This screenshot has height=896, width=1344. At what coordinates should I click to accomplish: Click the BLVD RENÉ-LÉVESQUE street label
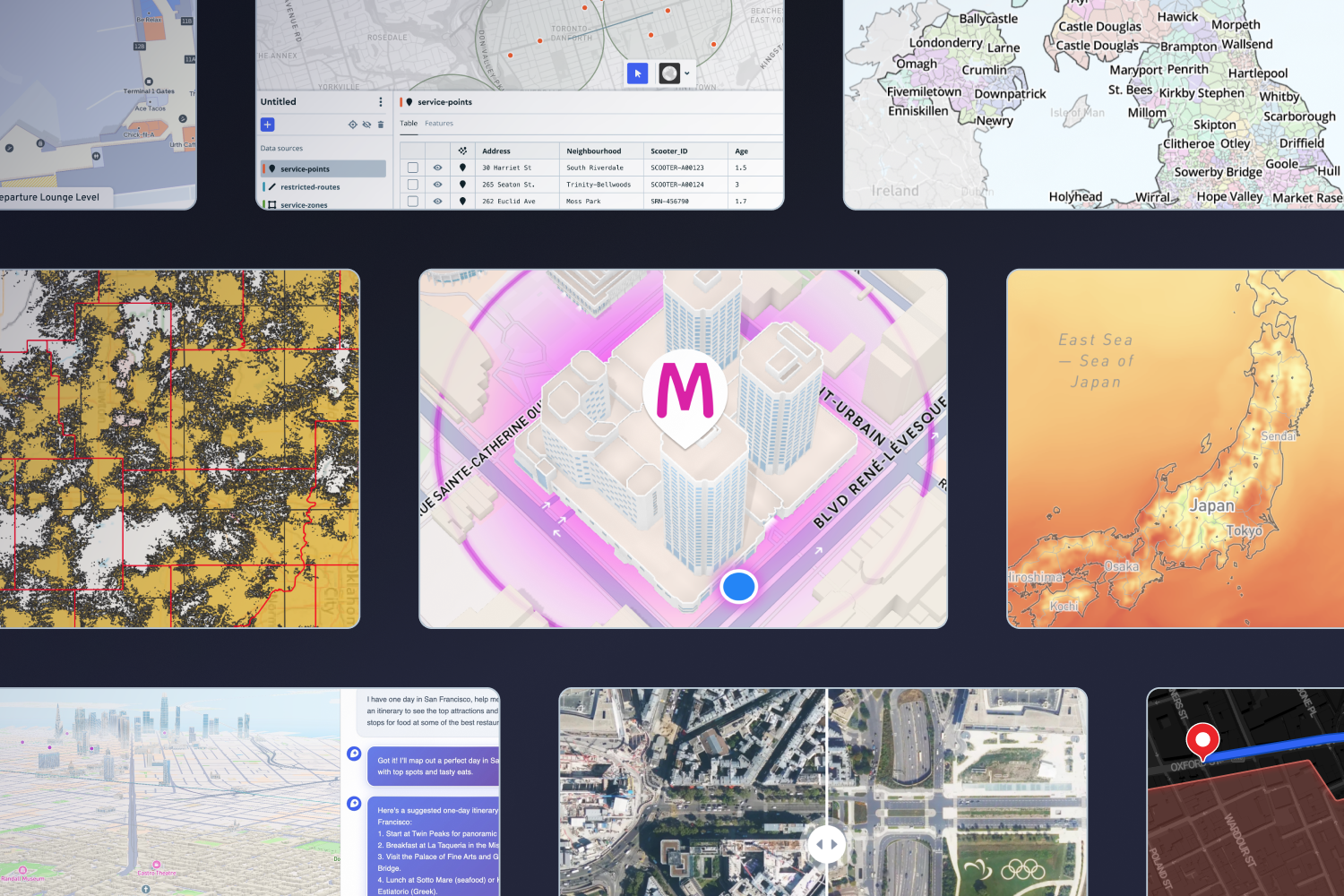pyautogui.click(x=880, y=462)
